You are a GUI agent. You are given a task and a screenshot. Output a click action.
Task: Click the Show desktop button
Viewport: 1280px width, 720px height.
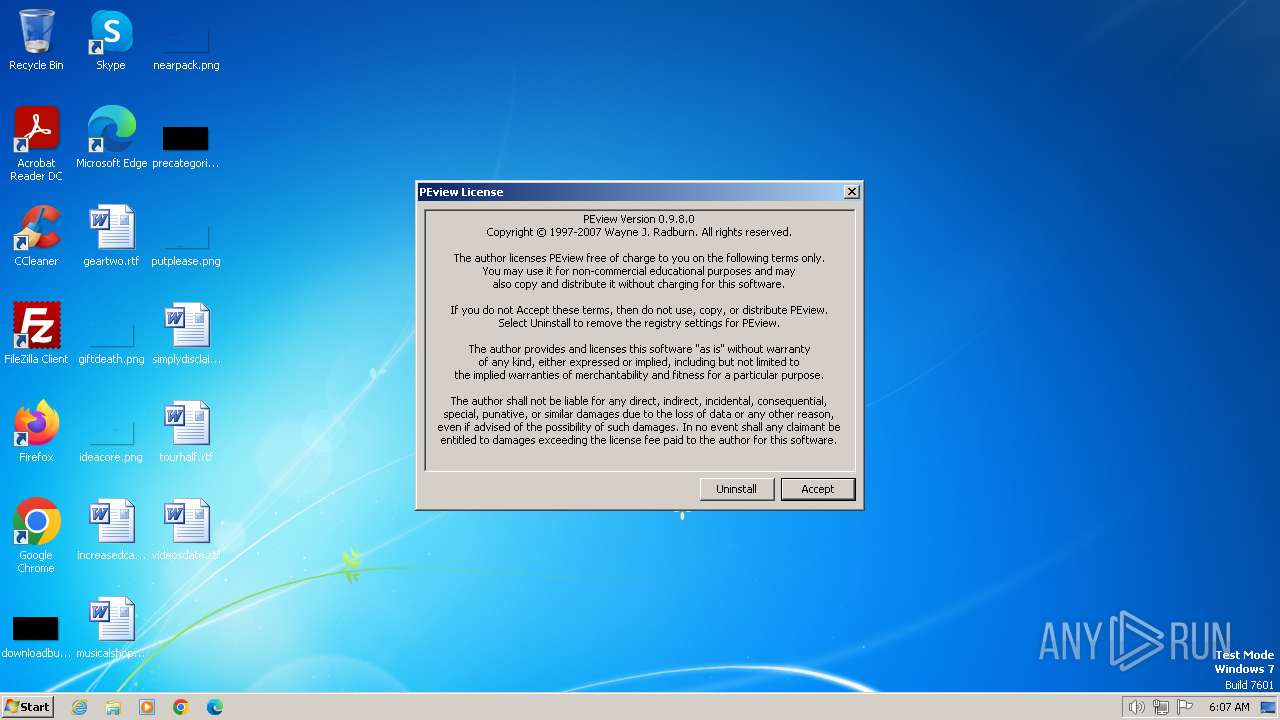click(x=1269, y=707)
